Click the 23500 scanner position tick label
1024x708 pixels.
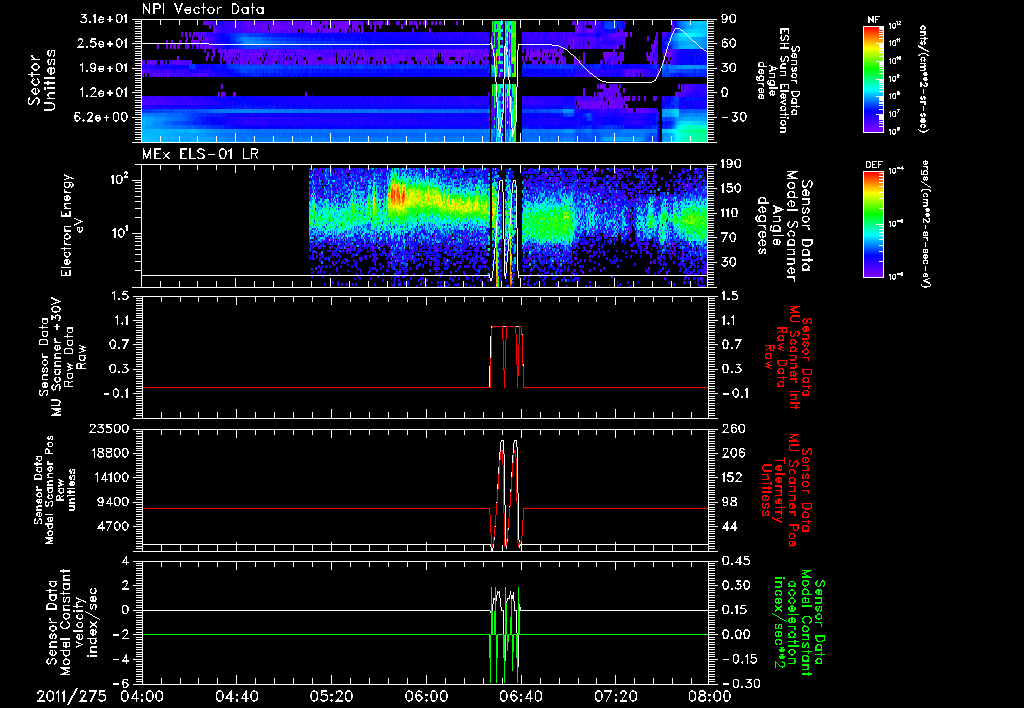(108, 428)
